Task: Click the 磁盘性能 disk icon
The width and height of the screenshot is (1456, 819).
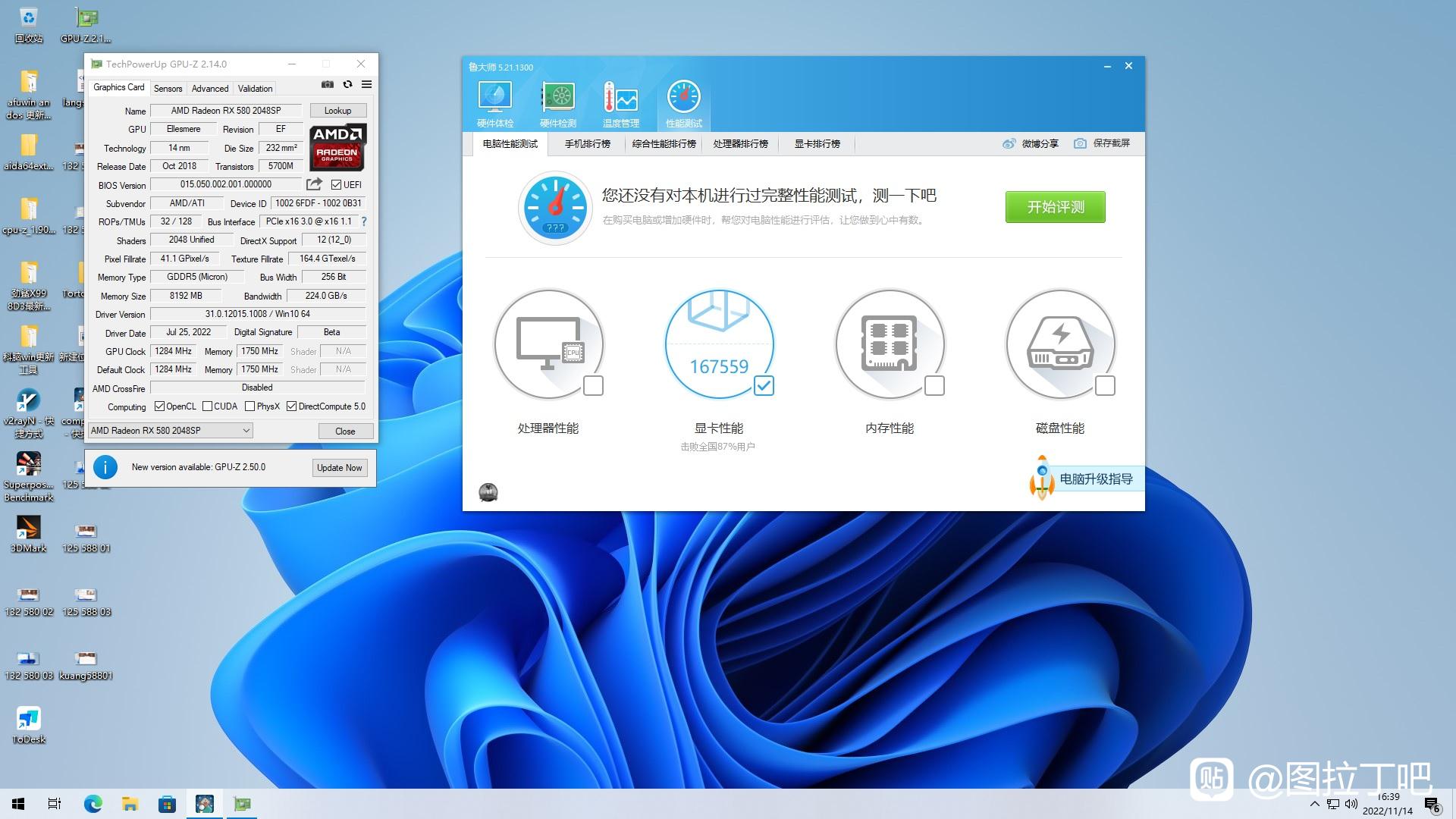Action: [1060, 344]
